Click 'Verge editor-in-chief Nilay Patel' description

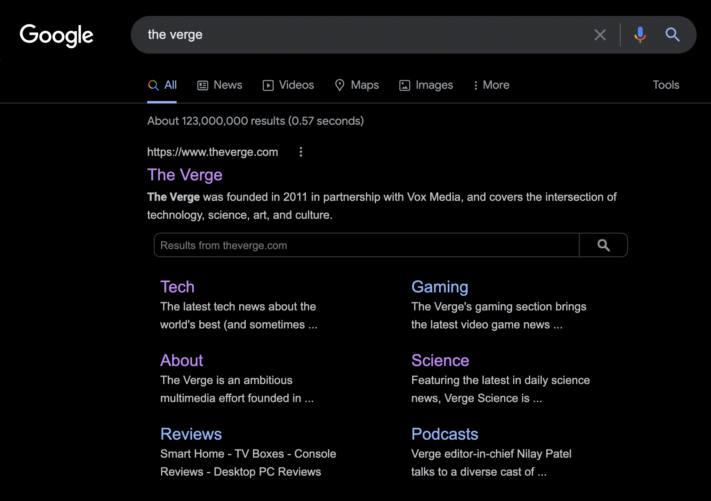click(x=491, y=454)
